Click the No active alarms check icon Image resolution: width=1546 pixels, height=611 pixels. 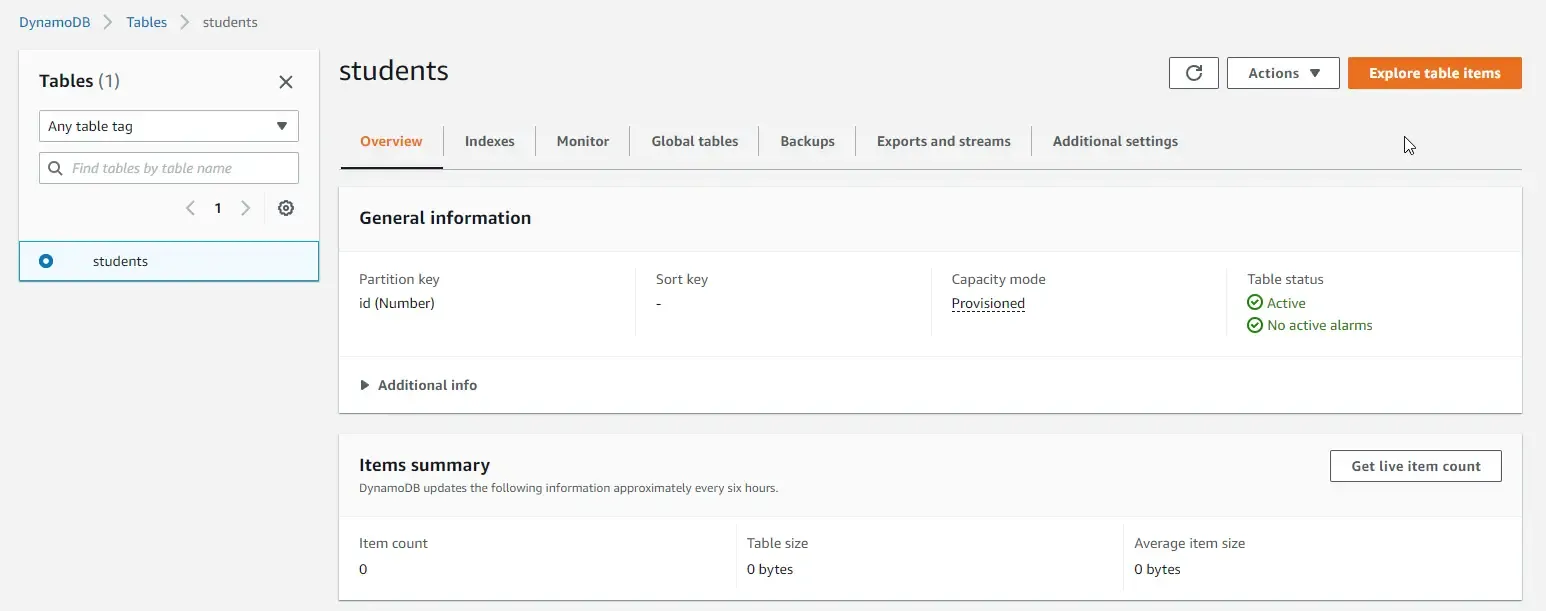click(1255, 325)
